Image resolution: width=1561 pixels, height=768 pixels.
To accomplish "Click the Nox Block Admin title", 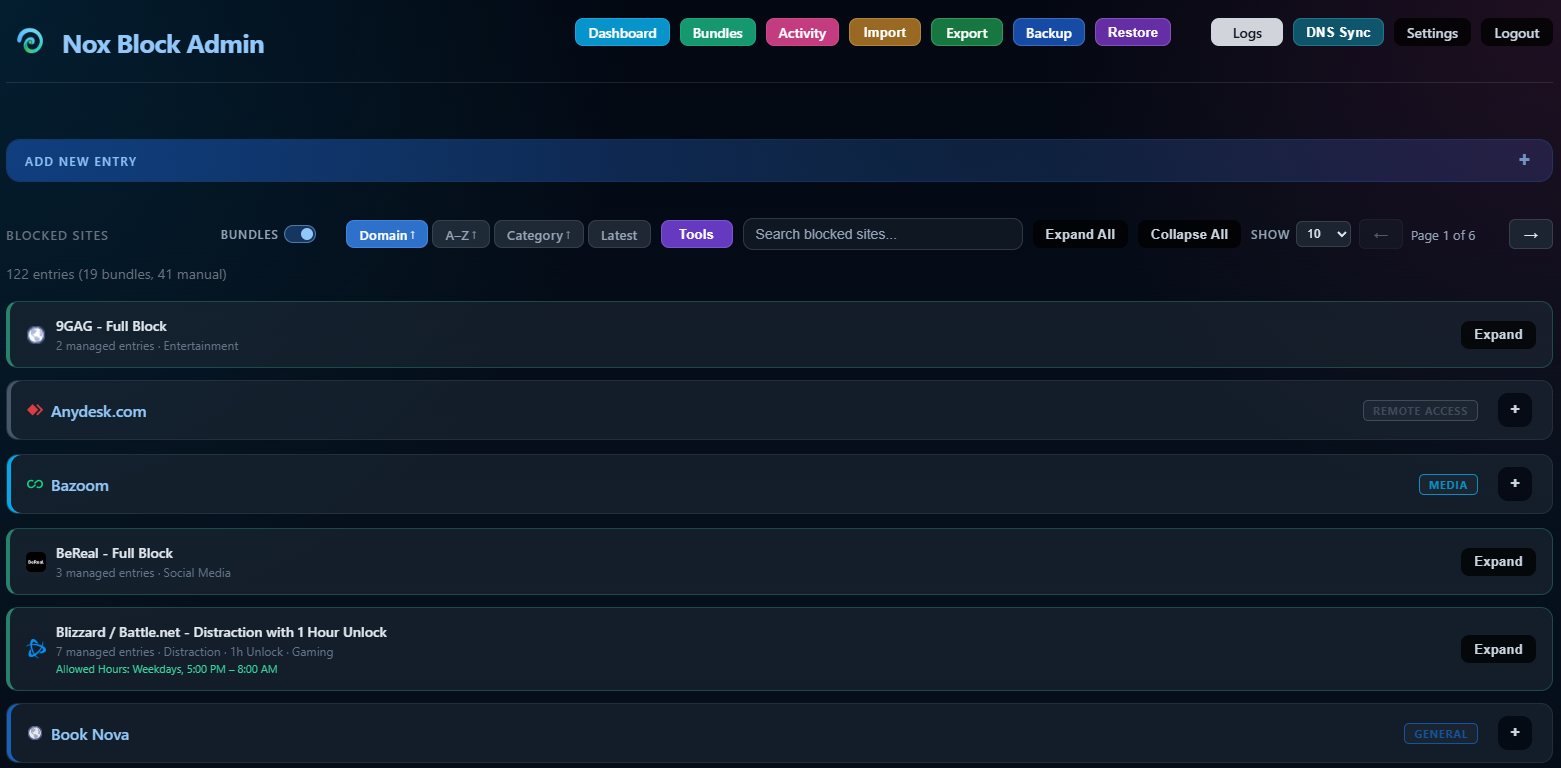I will click(x=163, y=44).
